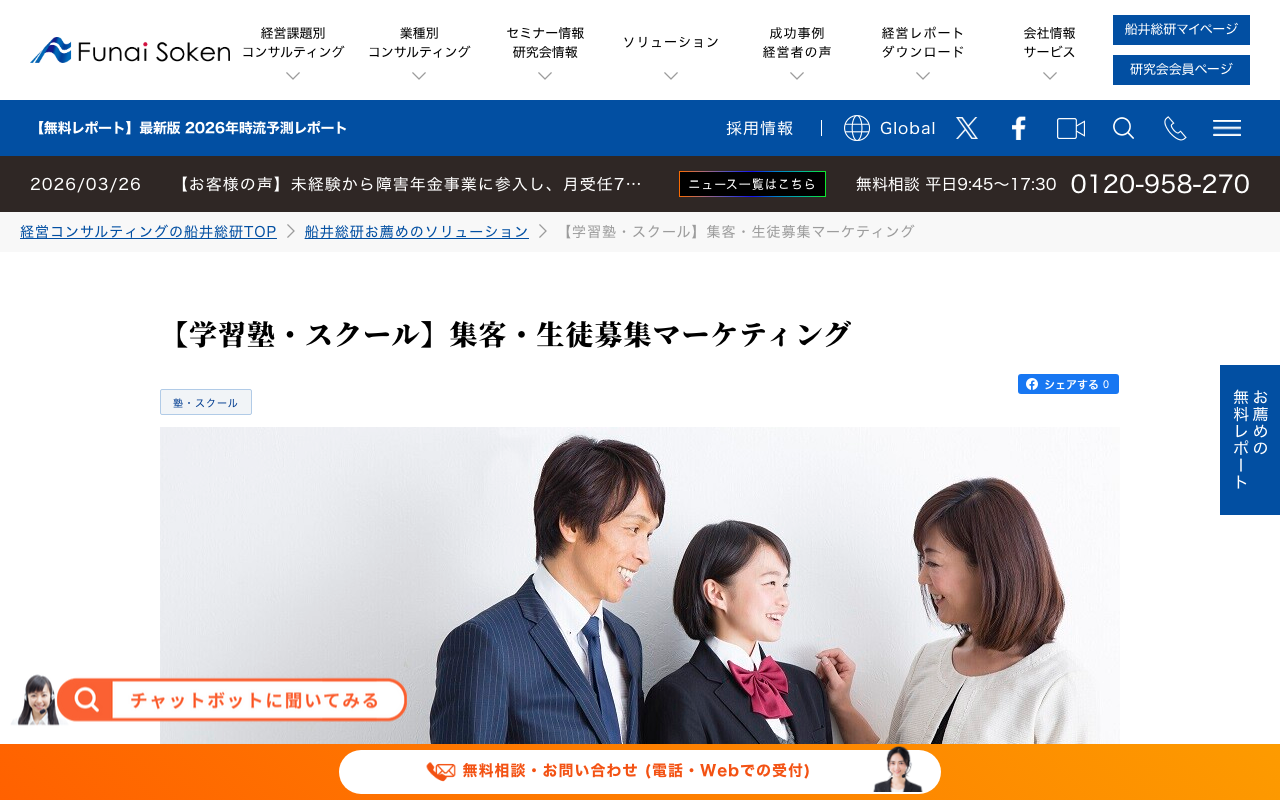Click the ニュース一覧はこちら button
1280x800 pixels.
[x=752, y=184]
